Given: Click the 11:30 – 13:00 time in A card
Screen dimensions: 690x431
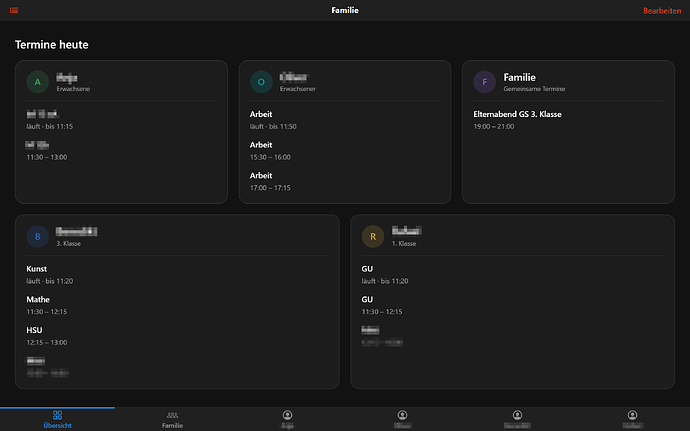Looking at the screenshot, I should [x=47, y=158].
